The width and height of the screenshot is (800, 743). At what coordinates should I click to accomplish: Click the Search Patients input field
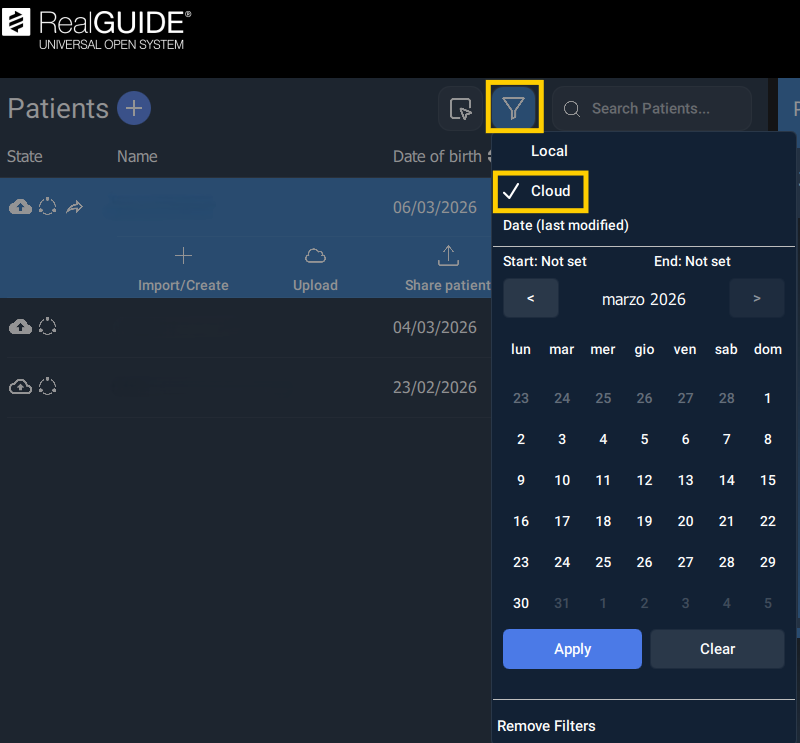(660, 108)
